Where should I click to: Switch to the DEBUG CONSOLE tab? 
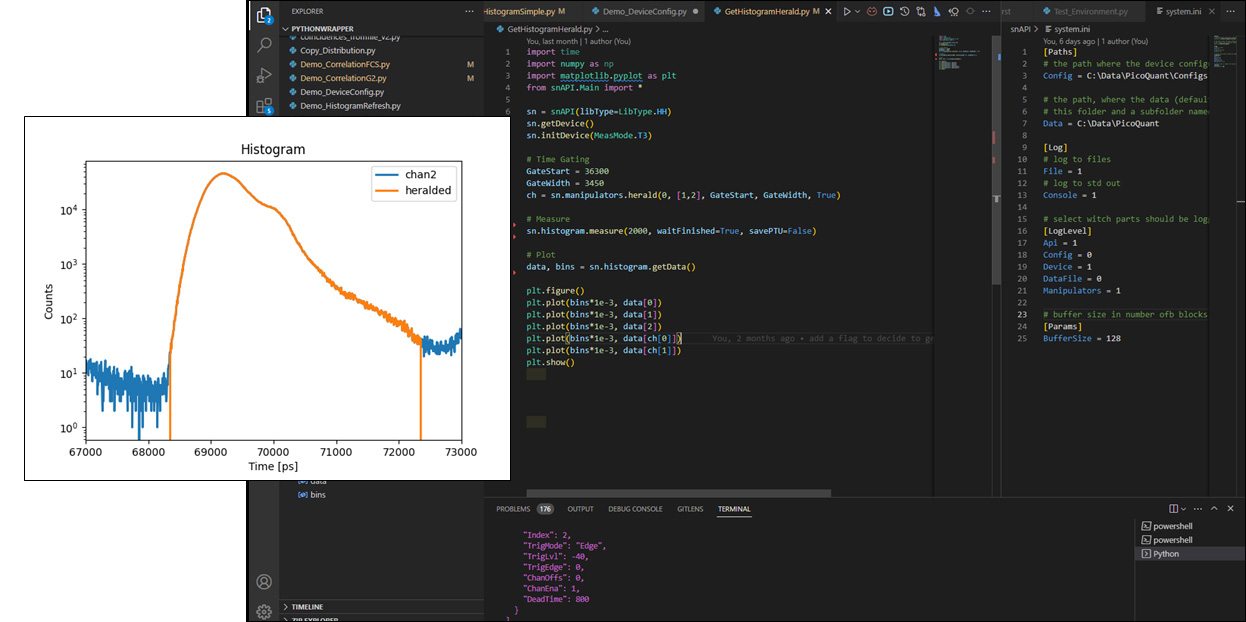click(635, 509)
